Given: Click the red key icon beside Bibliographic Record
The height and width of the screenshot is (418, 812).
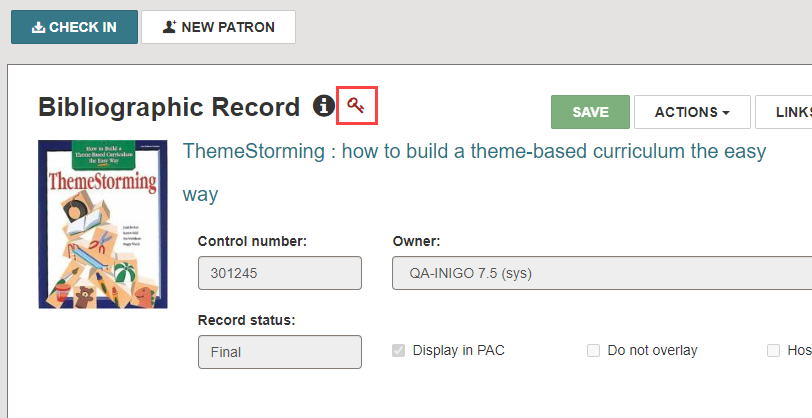Looking at the screenshot, I should [x=356, y=106].
